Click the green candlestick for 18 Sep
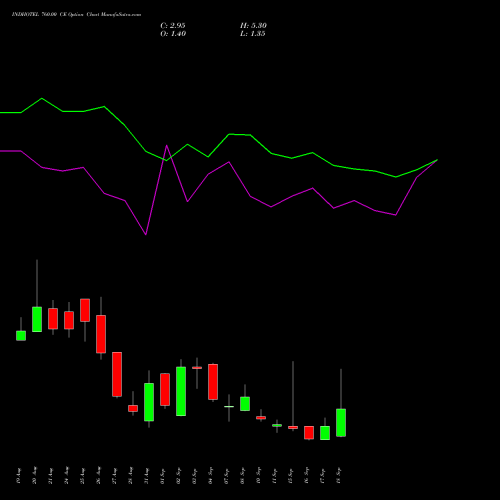The image size is (500, 500). coord(341,422)
